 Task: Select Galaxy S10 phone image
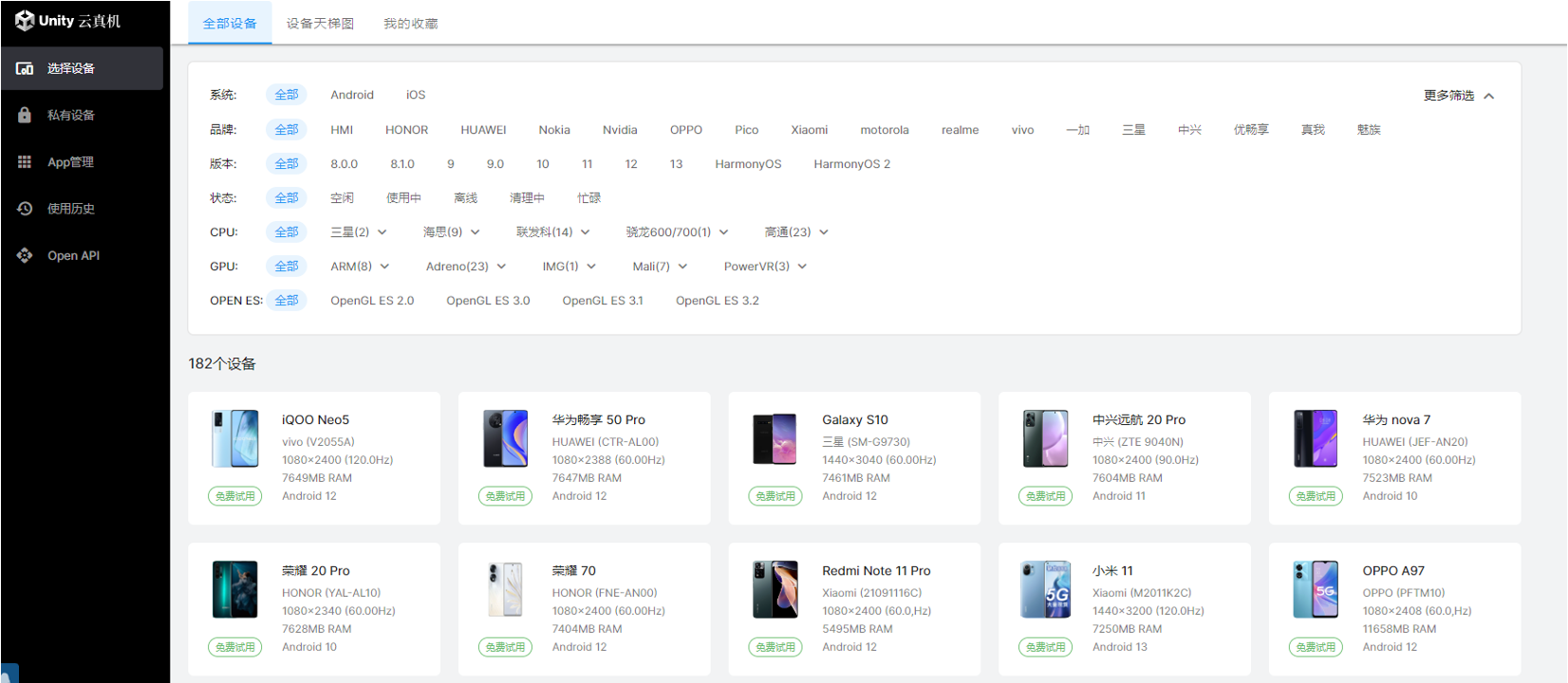tap(775, 438)
